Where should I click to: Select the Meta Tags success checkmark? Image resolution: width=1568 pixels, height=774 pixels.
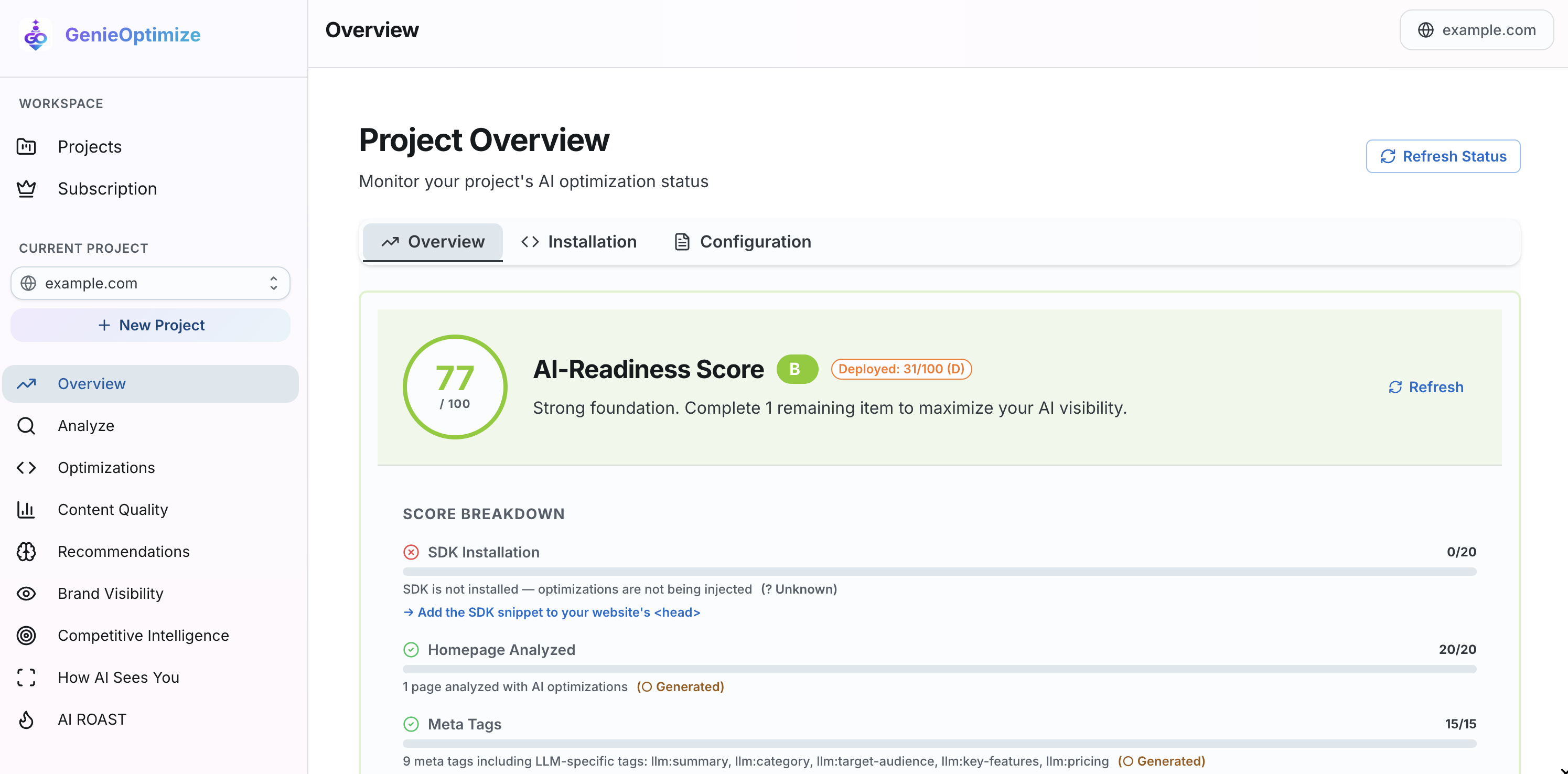pyautogui.click(x=412, y=724)
